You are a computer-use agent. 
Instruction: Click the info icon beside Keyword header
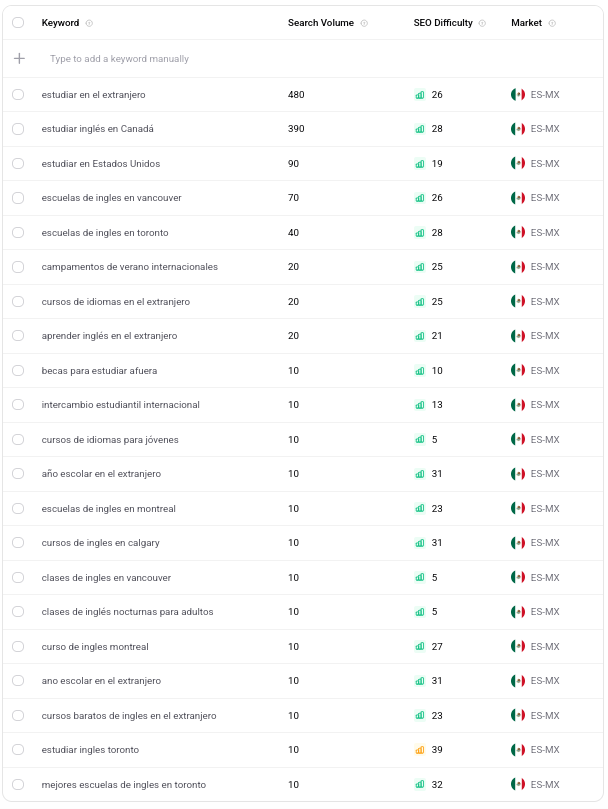pos(89,23)
